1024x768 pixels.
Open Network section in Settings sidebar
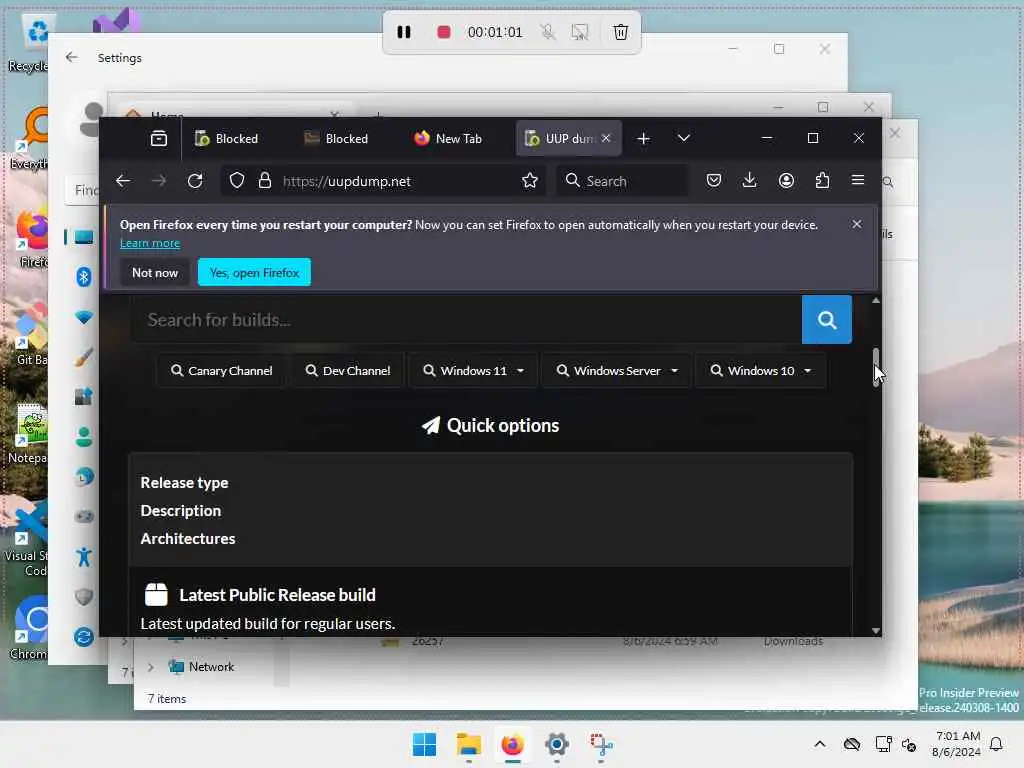point(84,317)
